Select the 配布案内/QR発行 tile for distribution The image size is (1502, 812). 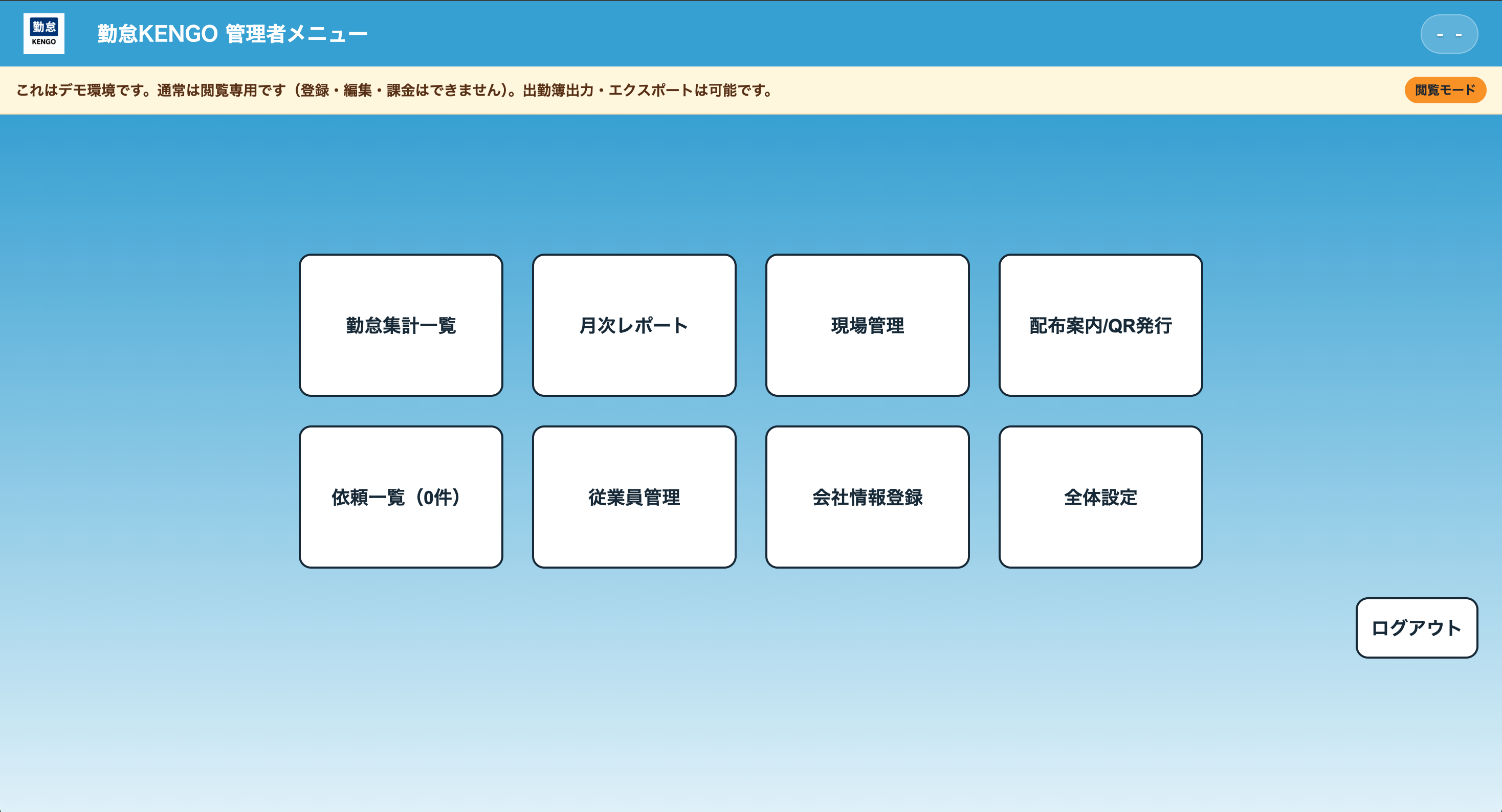1100,325
